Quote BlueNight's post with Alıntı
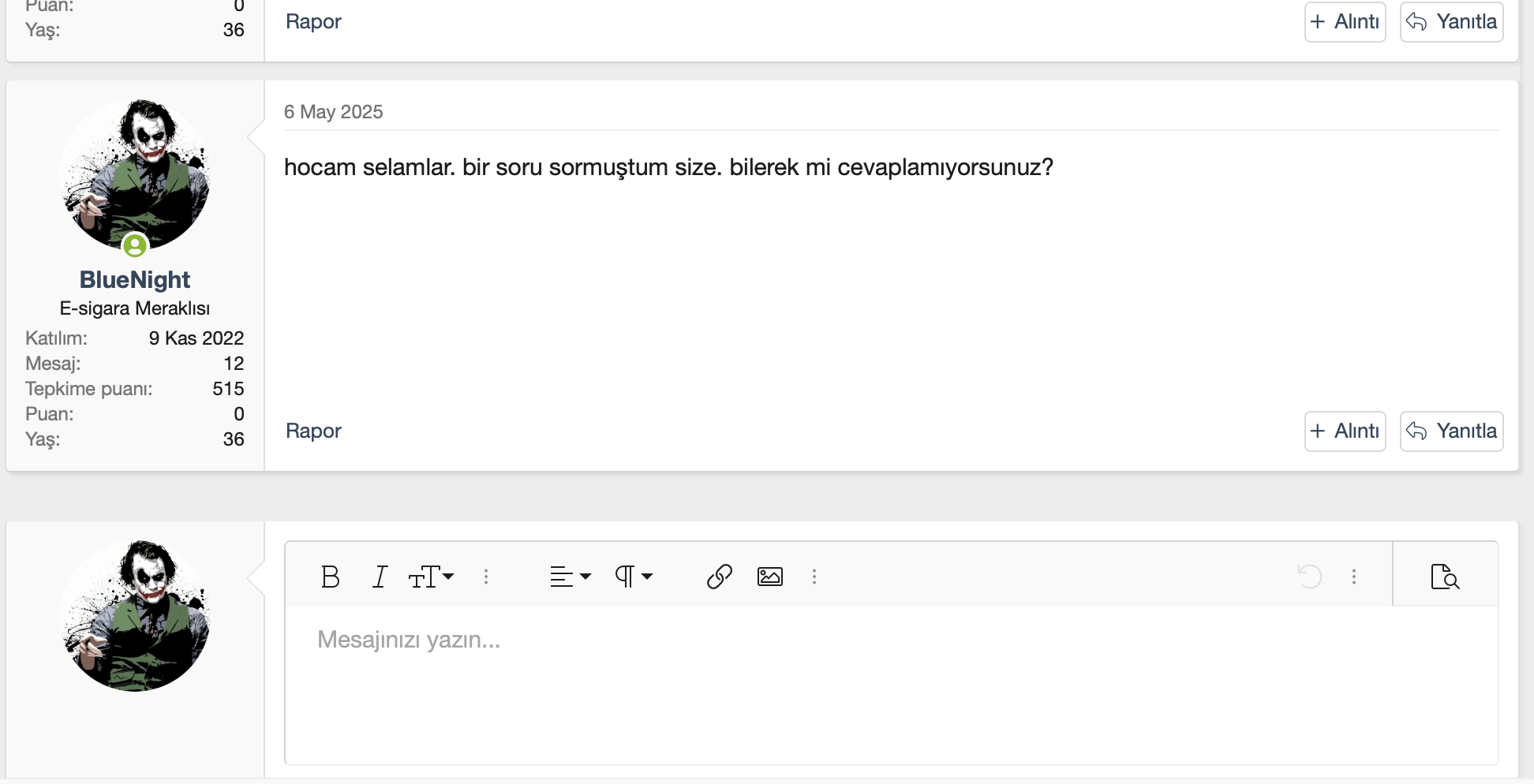The image size is (1534, 784). (x=1345, y=431)
